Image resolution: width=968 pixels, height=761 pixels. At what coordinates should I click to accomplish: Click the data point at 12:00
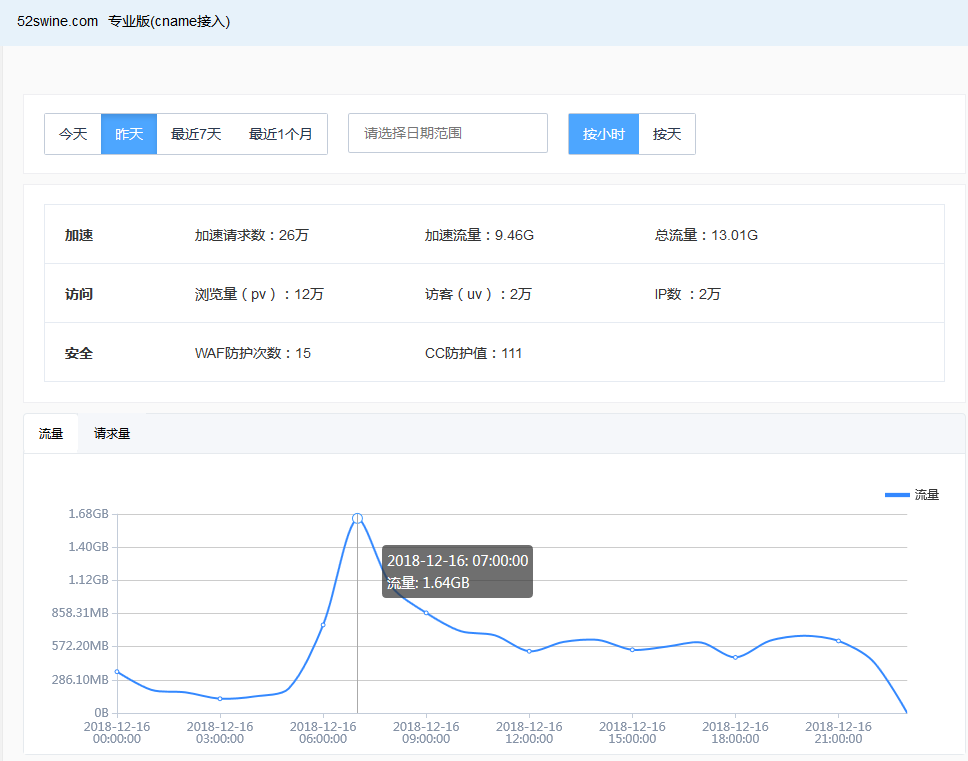(529, 651)
